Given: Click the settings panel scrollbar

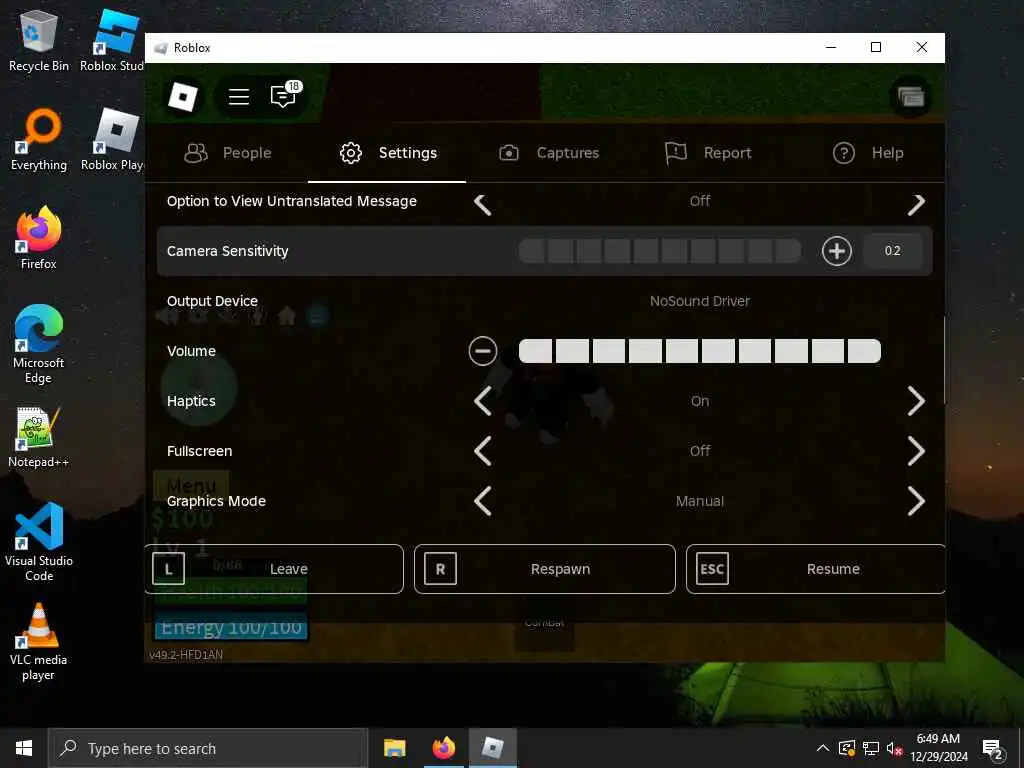Looking at the screenshot, I should coord(944,360).
